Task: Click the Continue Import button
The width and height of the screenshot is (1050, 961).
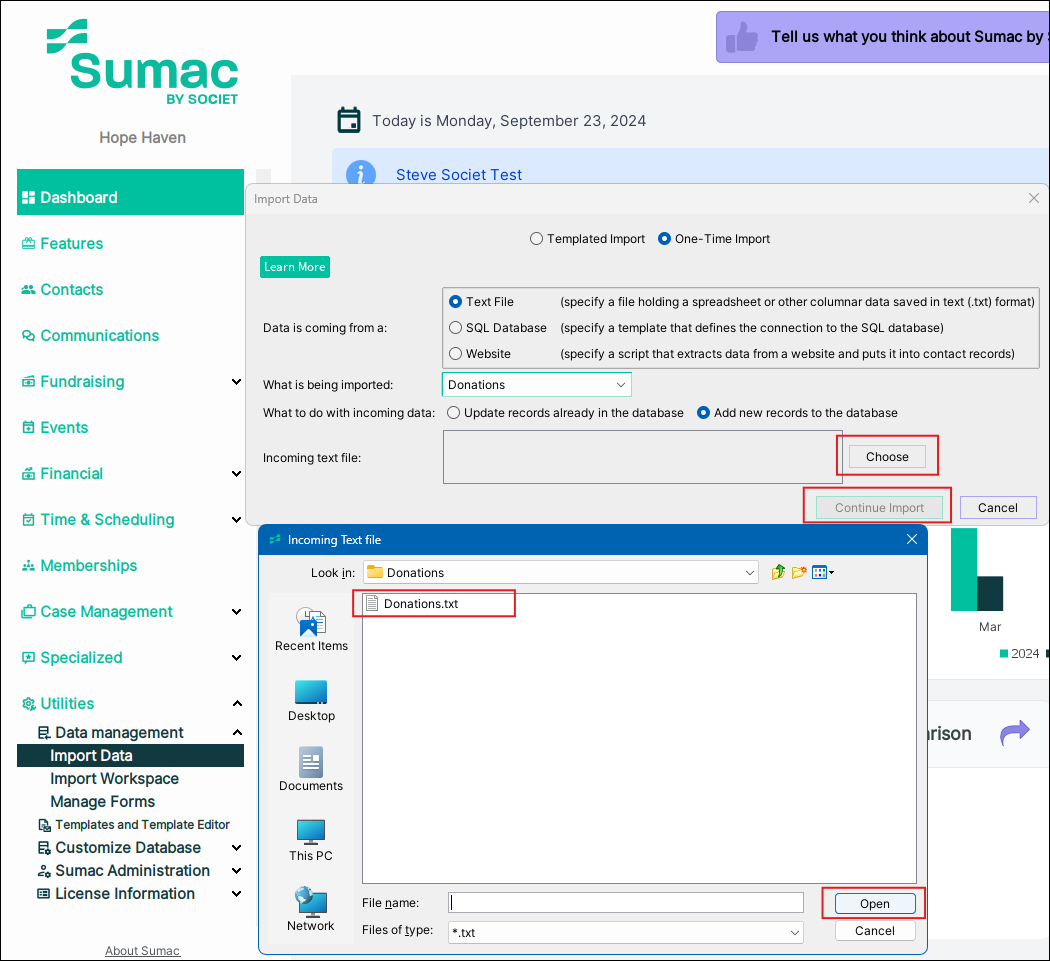Action: pyautogui.click(x=879, y=508)
